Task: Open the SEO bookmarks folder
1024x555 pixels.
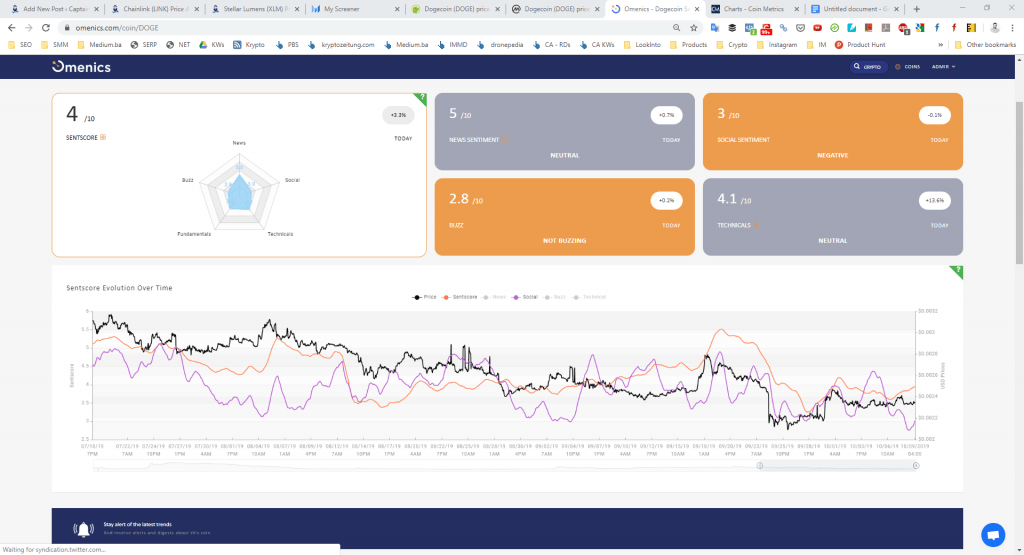Action: point(20,45)
